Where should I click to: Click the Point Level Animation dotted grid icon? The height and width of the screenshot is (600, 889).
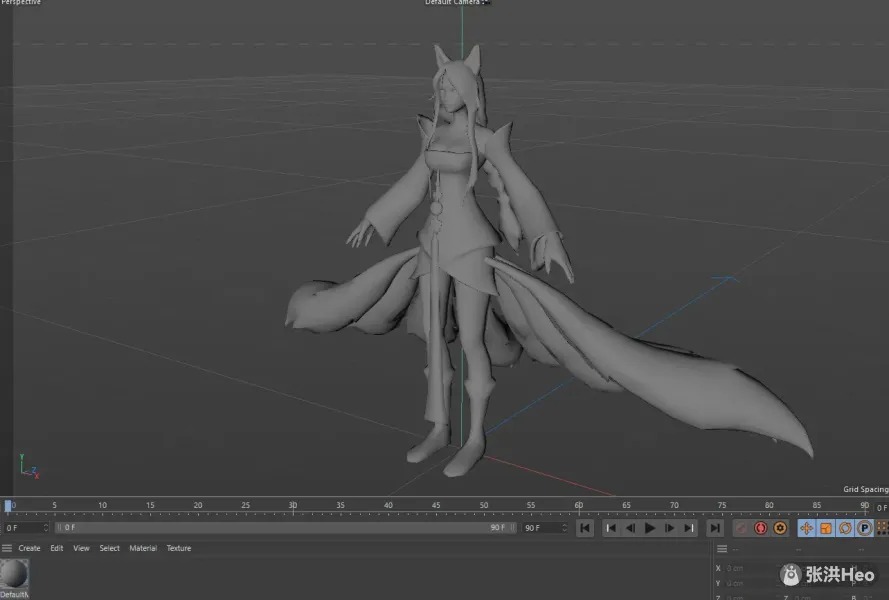(x=883, y=528)
